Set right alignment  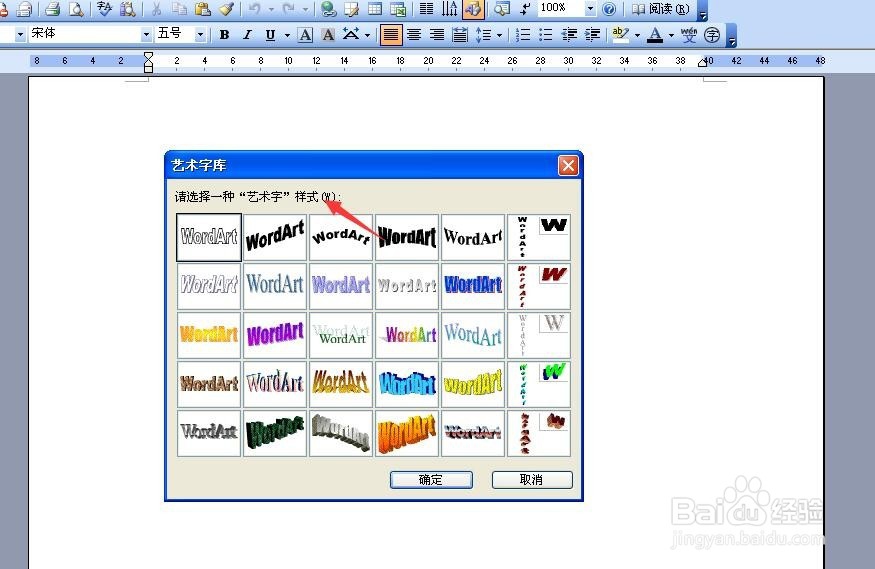(437, 35)
